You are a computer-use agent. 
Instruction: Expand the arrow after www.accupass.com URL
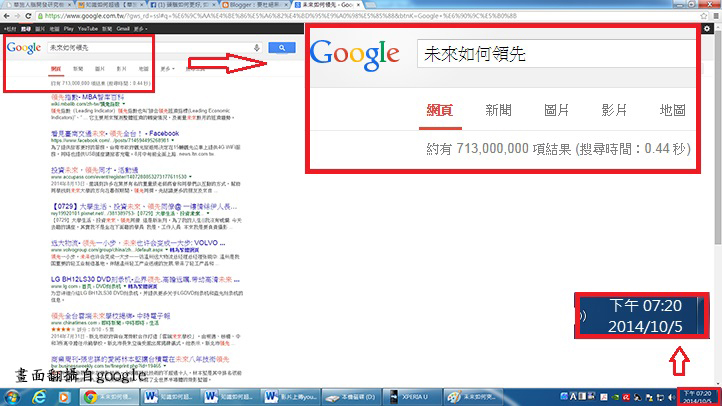[190, 177]
